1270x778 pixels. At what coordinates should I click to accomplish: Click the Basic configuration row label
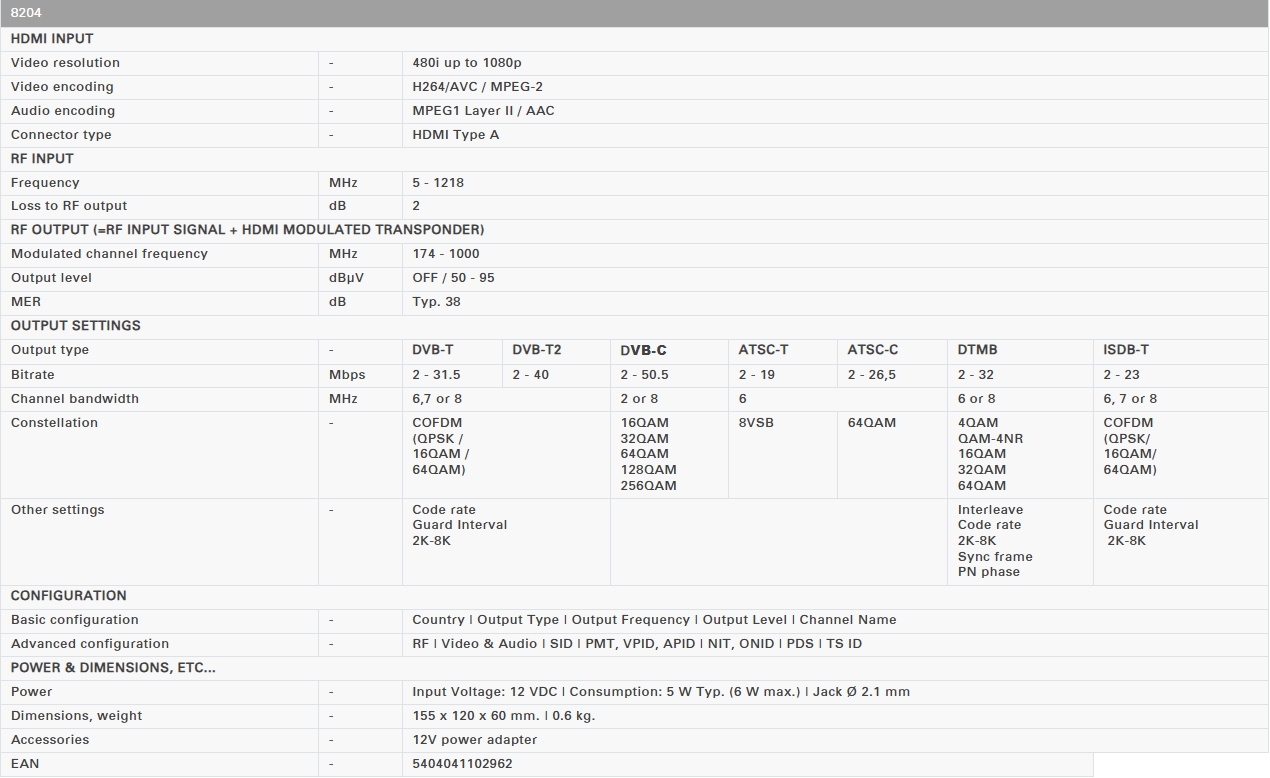tap(75, 620)
